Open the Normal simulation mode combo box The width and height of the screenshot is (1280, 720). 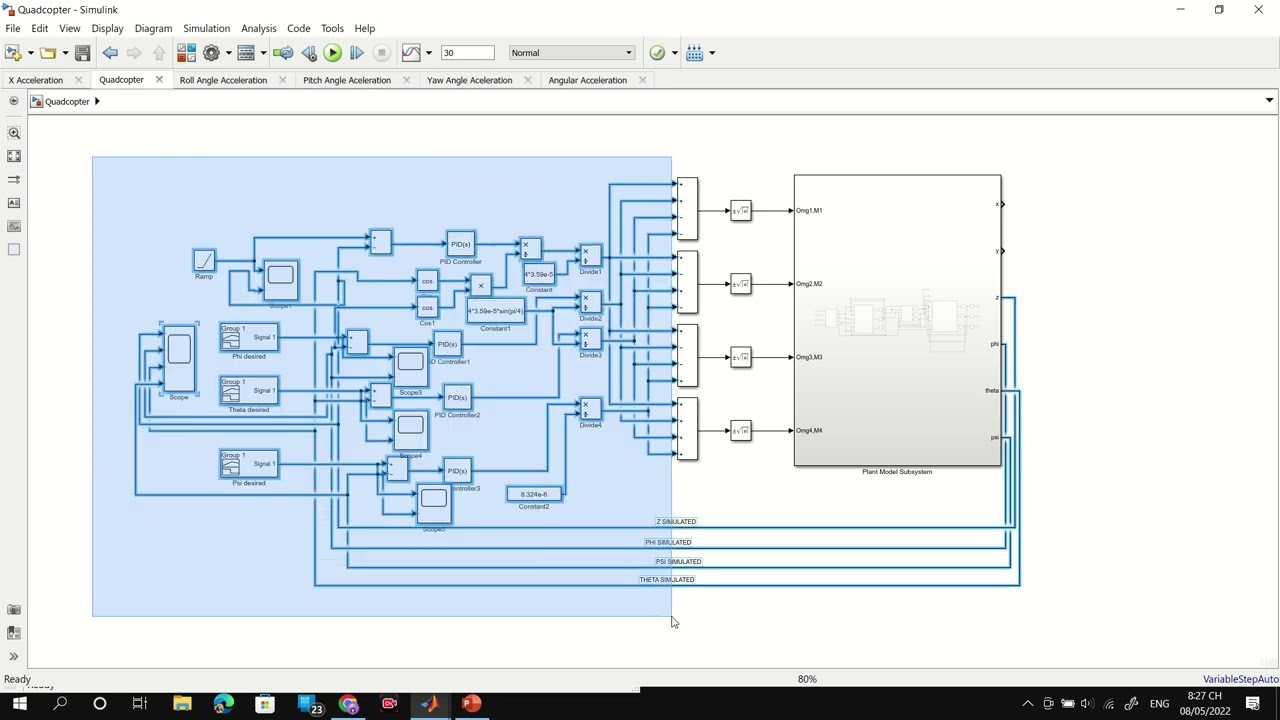(x=571, y=53)
